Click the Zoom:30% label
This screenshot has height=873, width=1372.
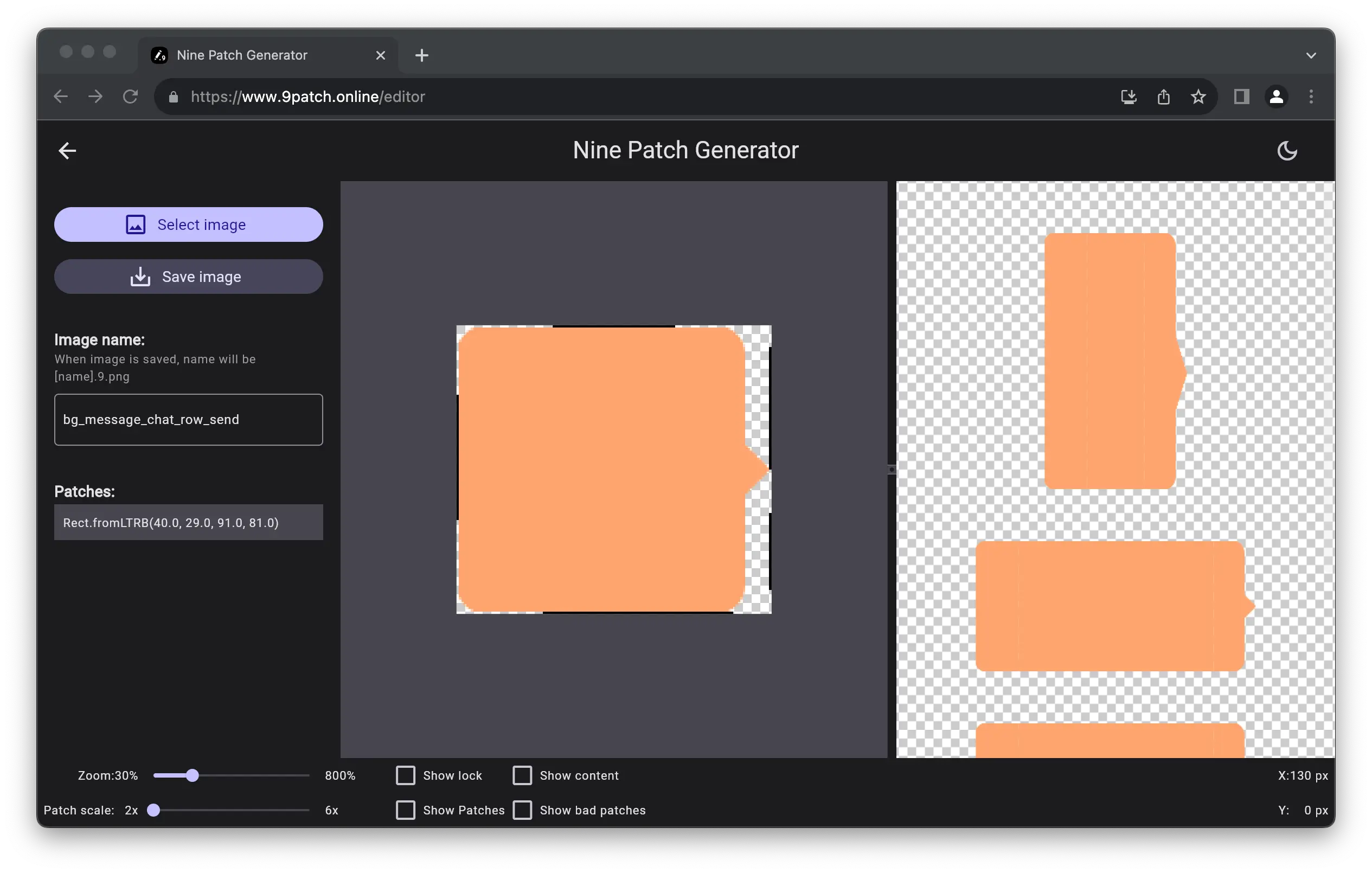[108, 775]
